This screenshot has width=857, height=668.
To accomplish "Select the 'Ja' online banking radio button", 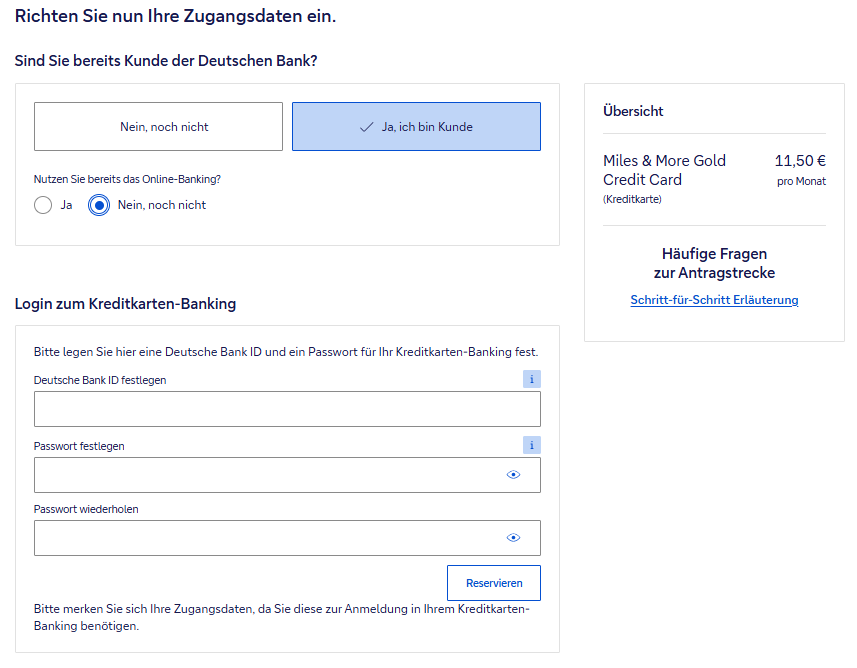I will coord(43,205).
